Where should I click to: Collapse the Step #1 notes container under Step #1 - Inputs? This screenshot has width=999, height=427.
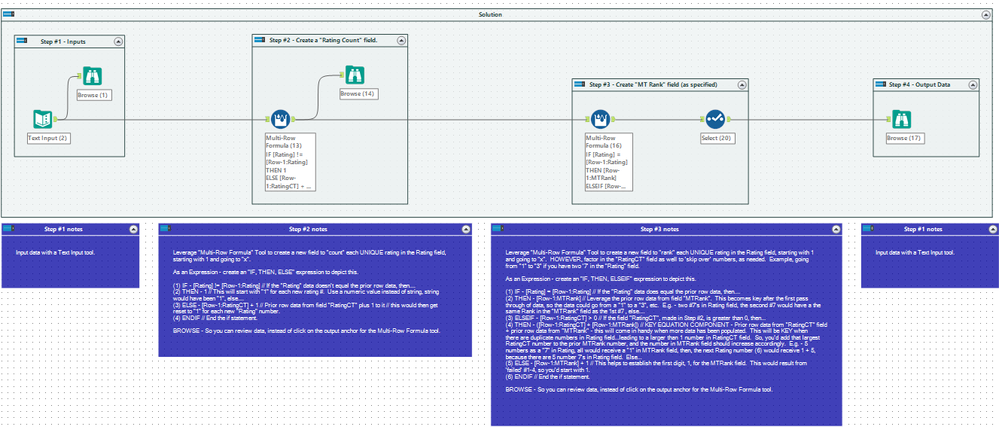[x=133, y=228]
